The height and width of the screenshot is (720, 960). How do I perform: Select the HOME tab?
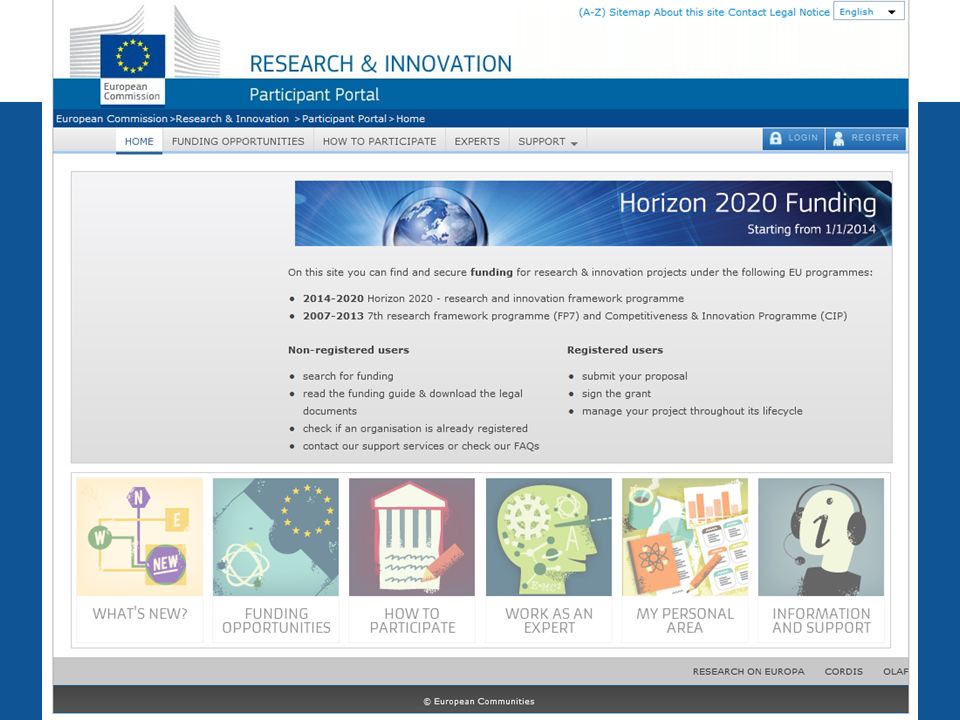(139, 141)
